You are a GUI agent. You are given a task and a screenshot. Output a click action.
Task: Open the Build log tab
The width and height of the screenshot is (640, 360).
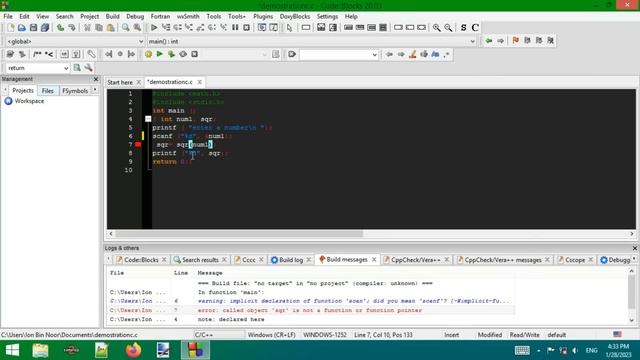tap(291, 260)
